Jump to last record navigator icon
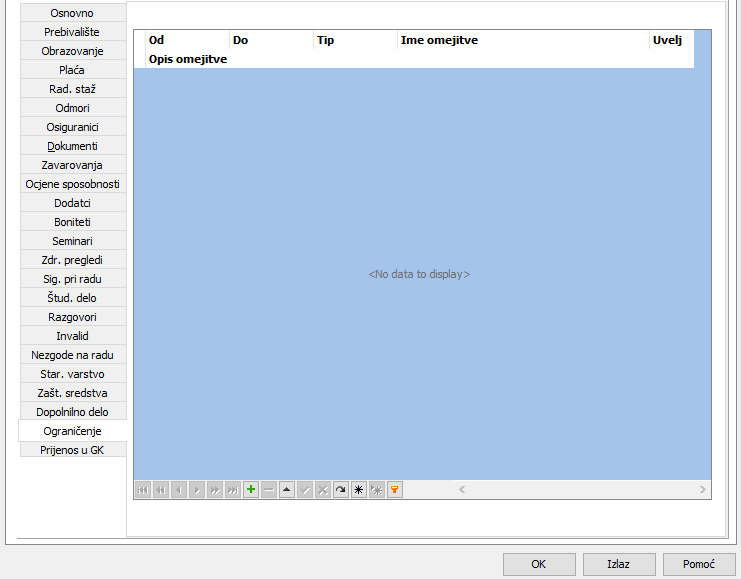The width and height of the screenshot is (741, 579). 233,490
